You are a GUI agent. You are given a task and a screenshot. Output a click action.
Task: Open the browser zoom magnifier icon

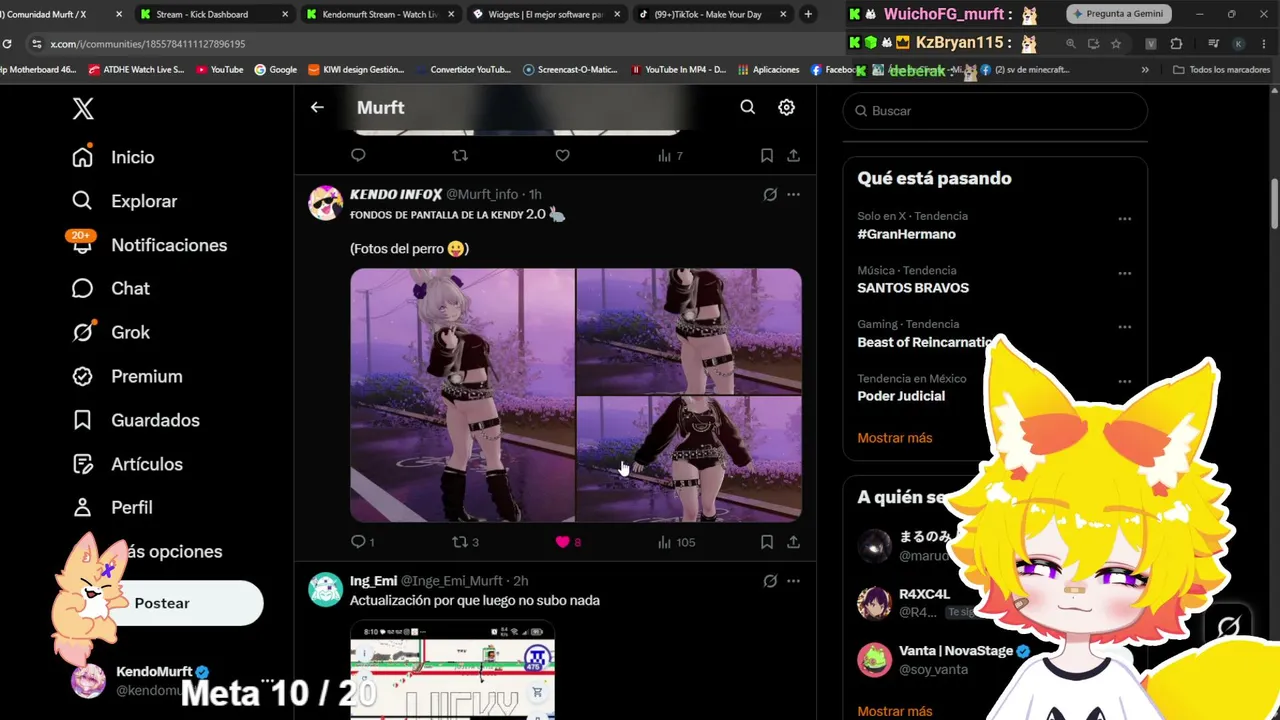(1070, 44)
